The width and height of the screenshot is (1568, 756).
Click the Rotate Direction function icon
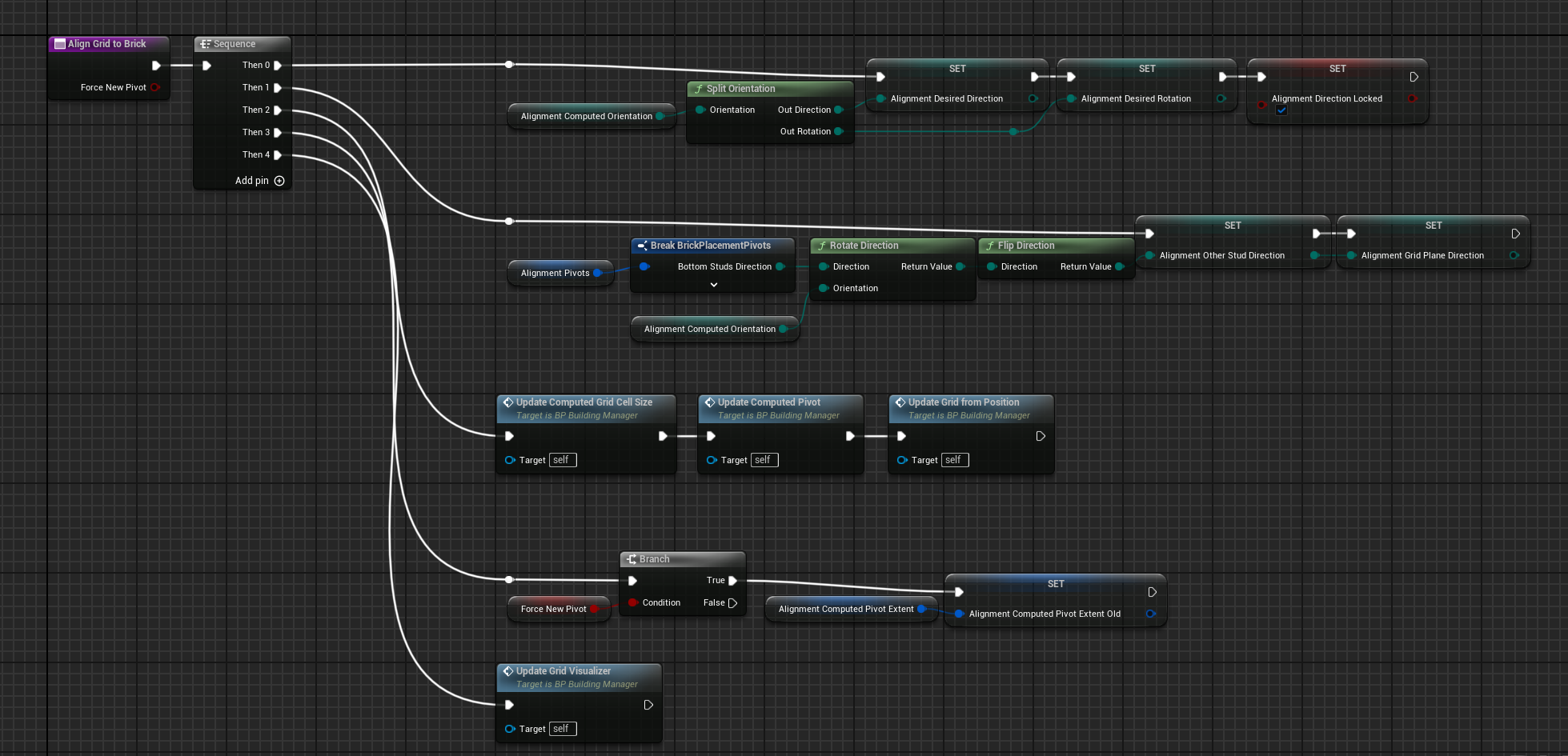tap(821, 245)
